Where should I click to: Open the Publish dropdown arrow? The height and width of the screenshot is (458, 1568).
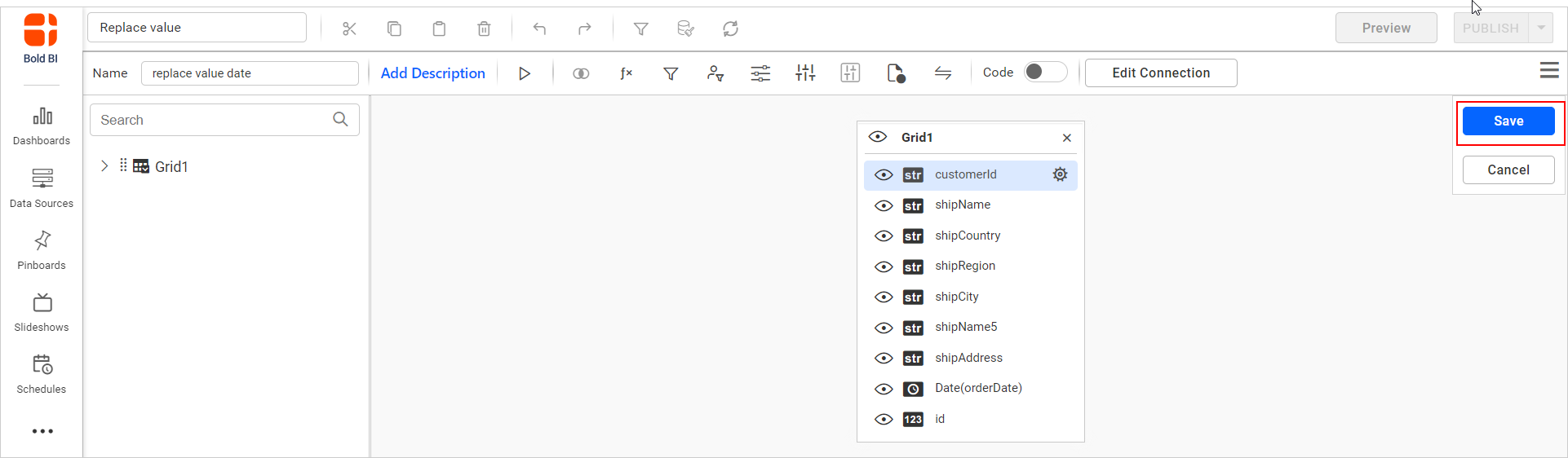[x=1540, y=28]
